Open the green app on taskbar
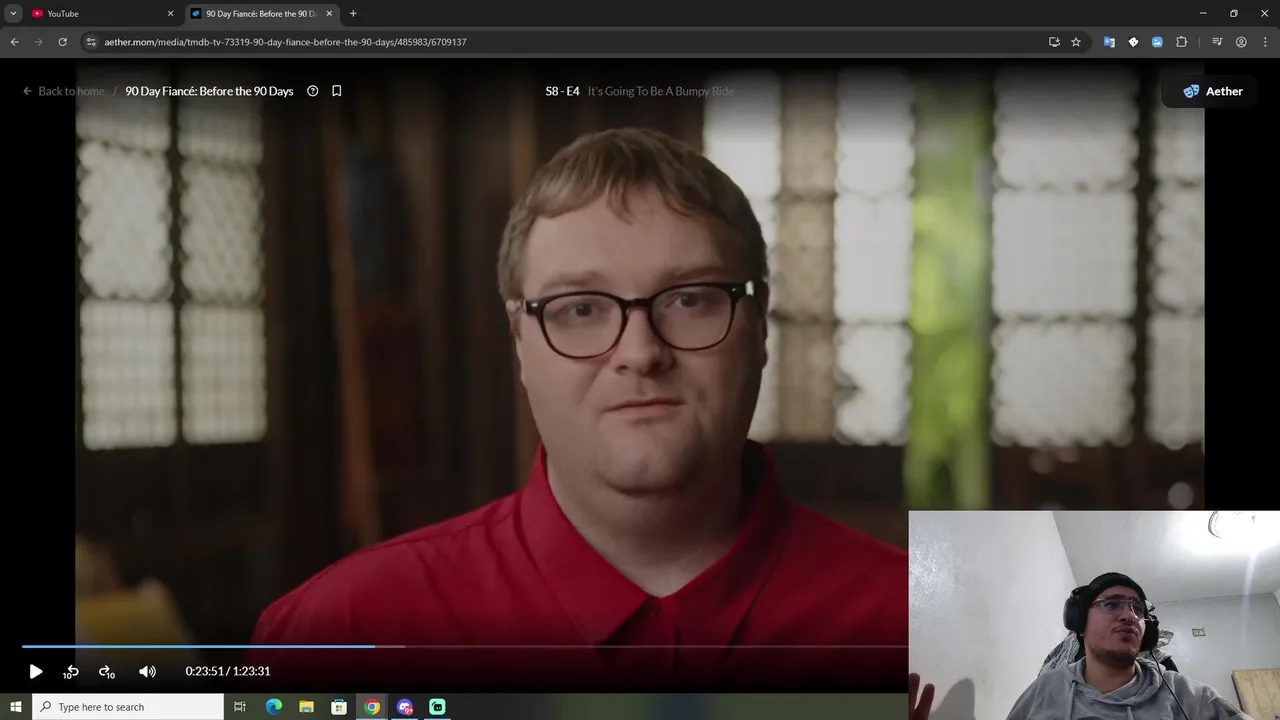Image resolution: width=1280 pixels, height=720 pixels. [437, 707]
